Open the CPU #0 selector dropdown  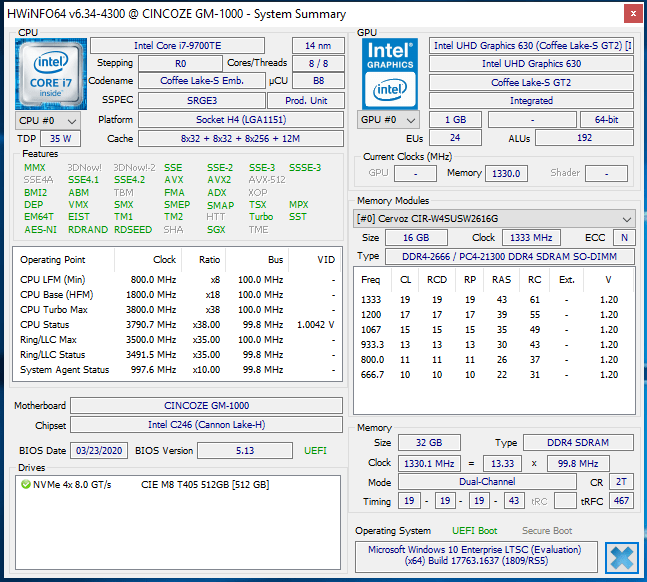48,121
